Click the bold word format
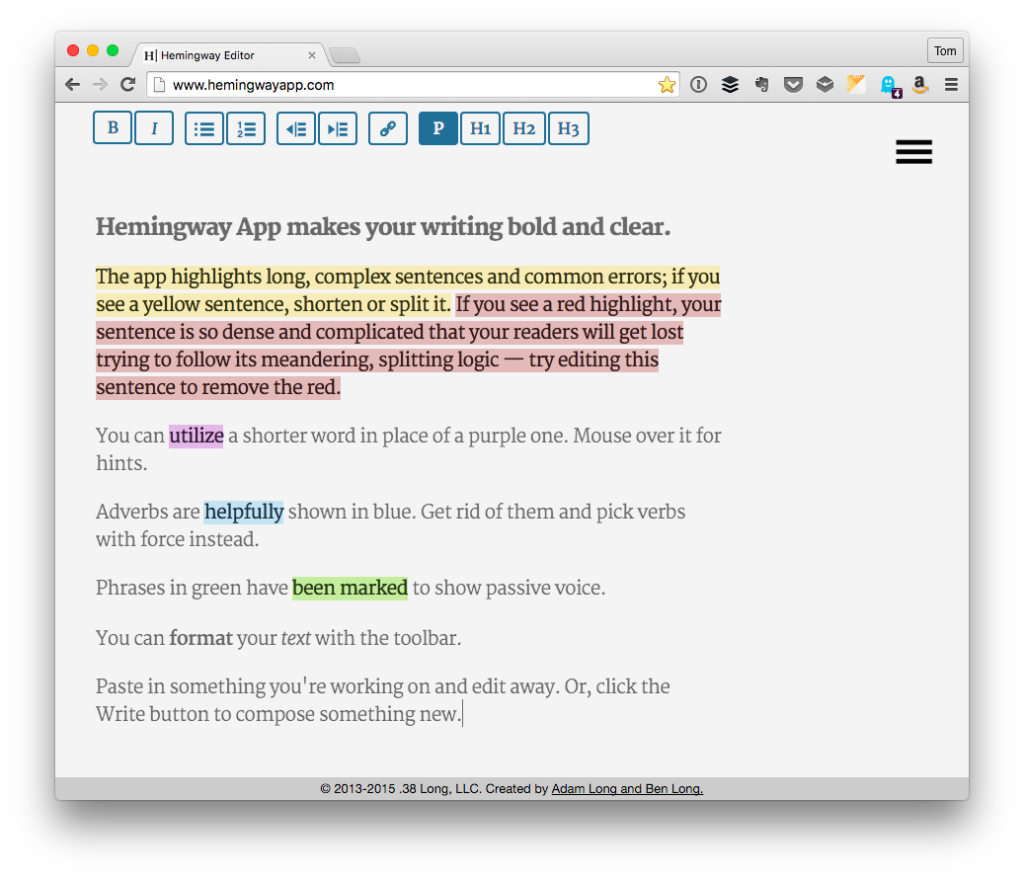This screenshot has width=1024, height=879. click(200, 638)
